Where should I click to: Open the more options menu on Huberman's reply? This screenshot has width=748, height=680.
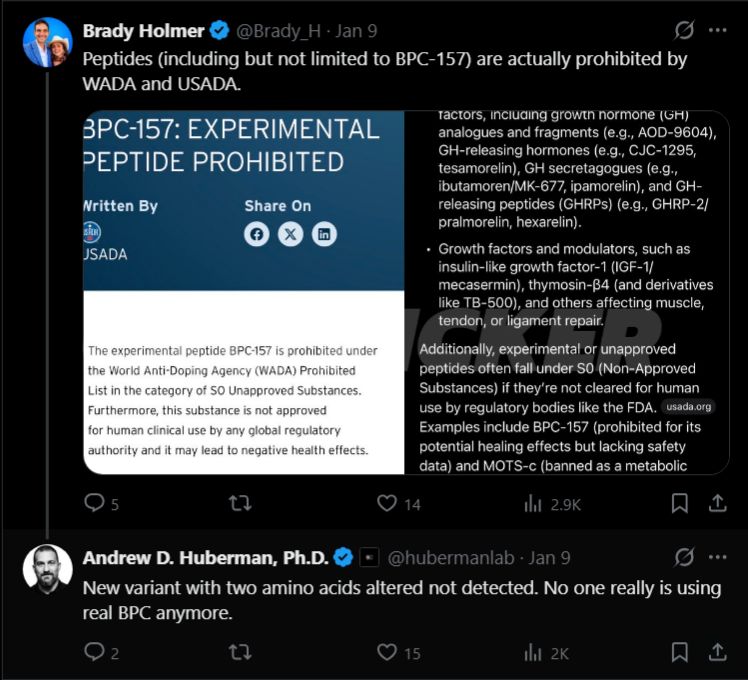(717, 557)
